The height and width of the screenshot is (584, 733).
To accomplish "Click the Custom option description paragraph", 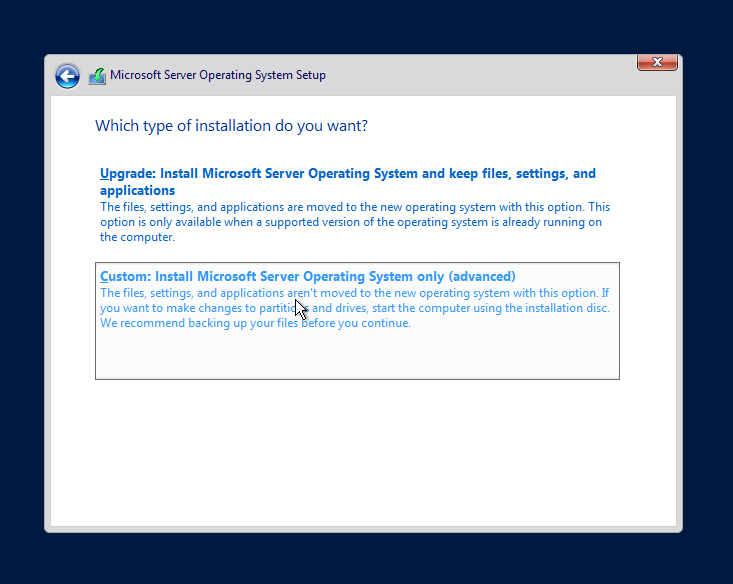I will (x=355, y=308).
